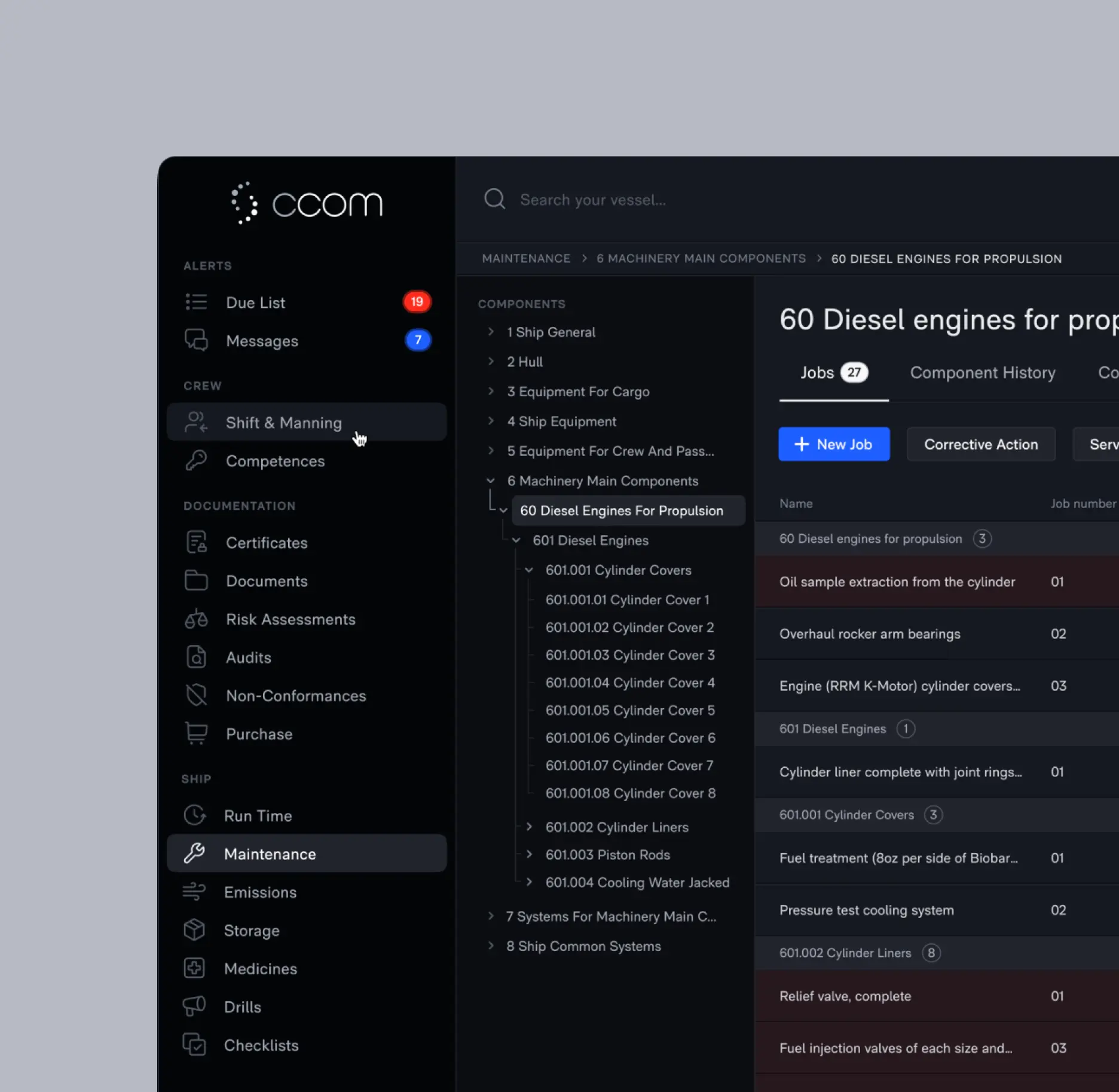
Task: Collapse 601.001 Cylinder Covers
Action: 530,570
